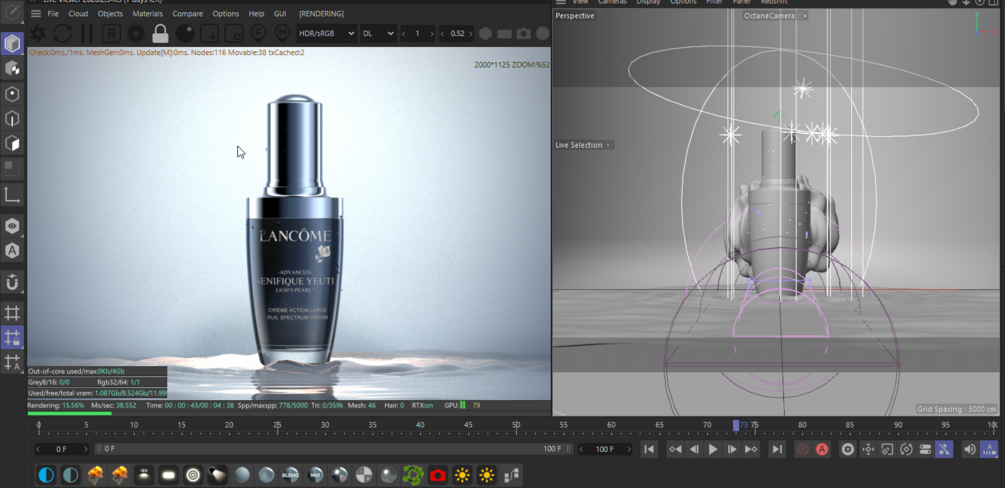Open the Objects menu

(x=110, y=13)
